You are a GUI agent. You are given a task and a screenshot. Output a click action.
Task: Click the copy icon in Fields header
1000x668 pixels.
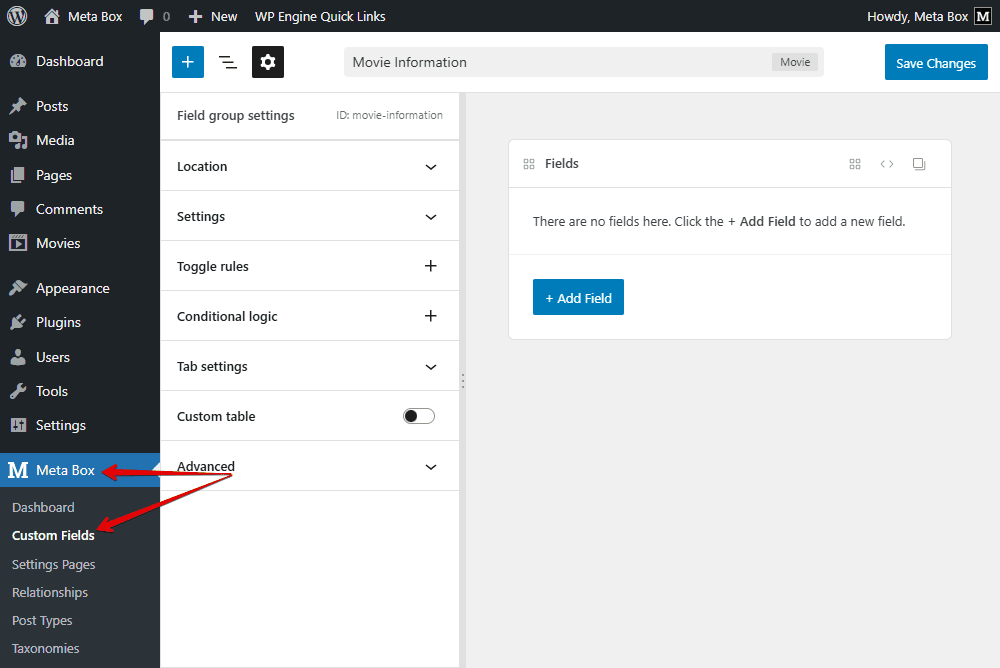click(919, 164)
